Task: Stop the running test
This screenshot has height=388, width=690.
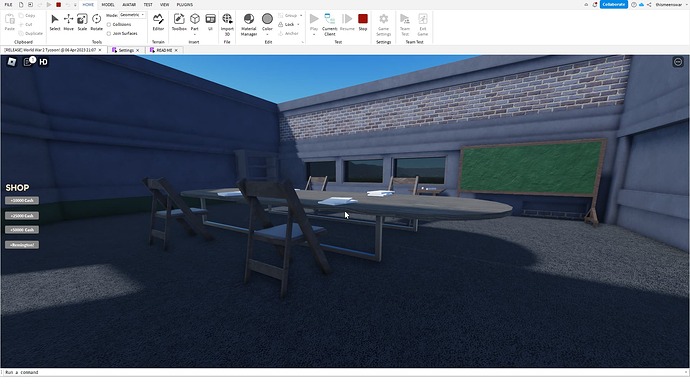Action: (363, 22)
